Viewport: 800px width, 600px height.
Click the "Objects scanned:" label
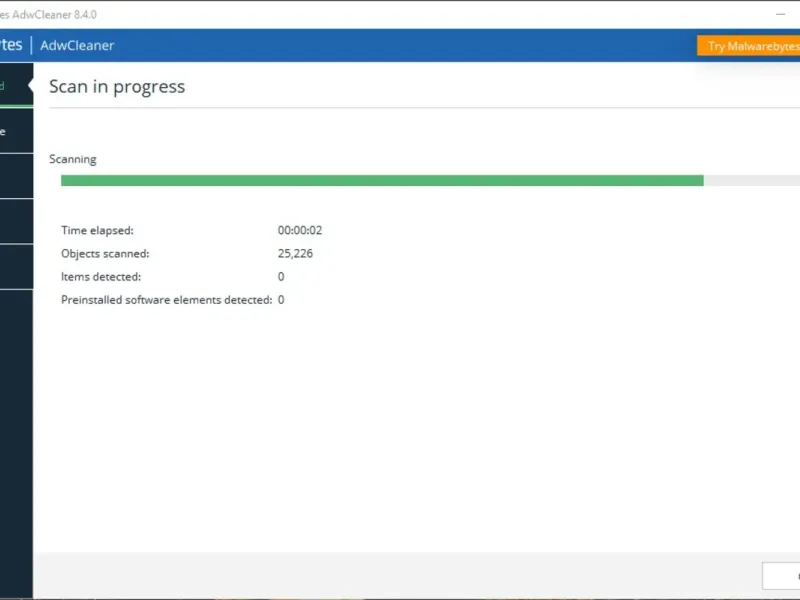point(105,254)
